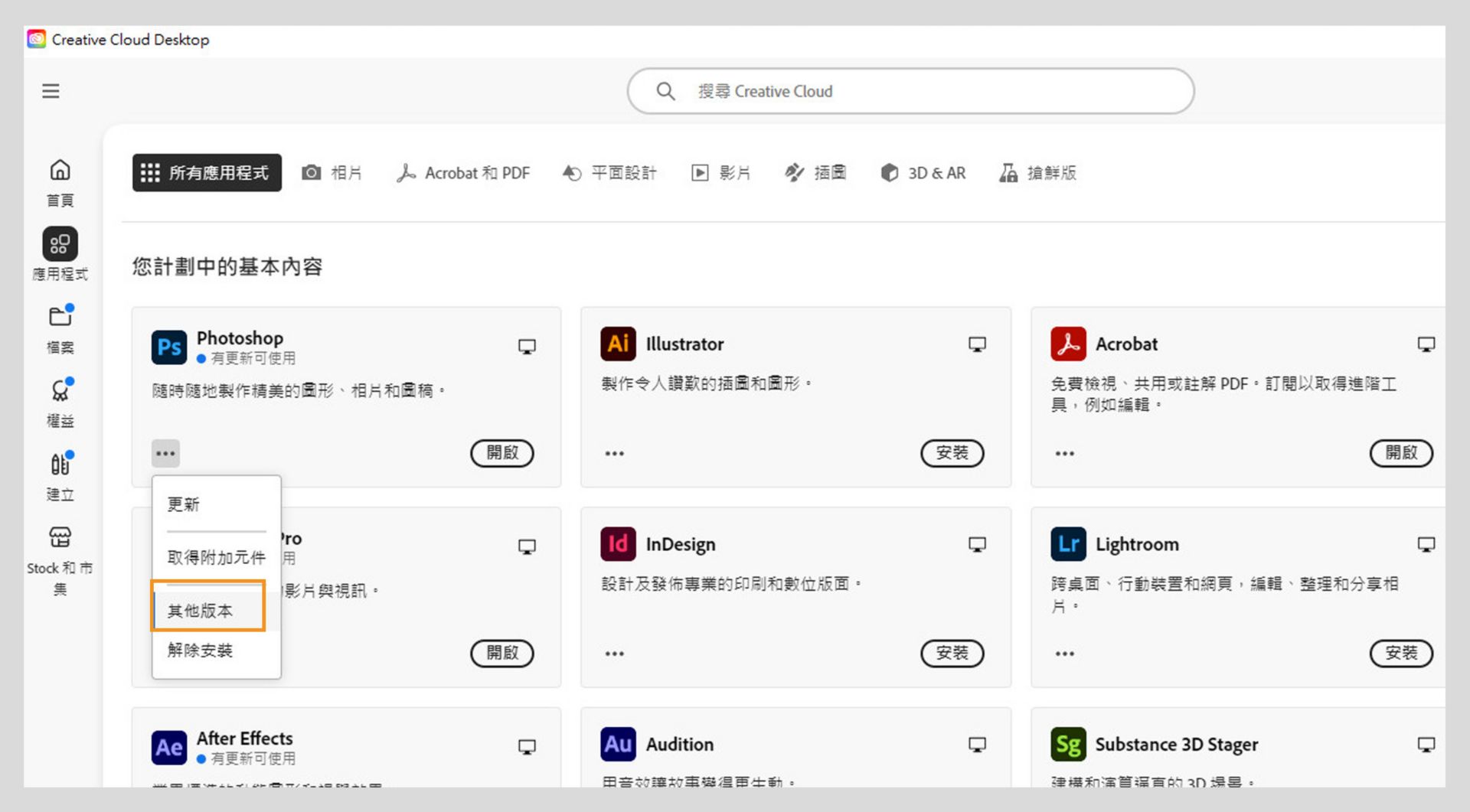Open Stock 和市集 in sidebar
The width and height of the screenshot is (1470, 812).
tap(60, 560)
